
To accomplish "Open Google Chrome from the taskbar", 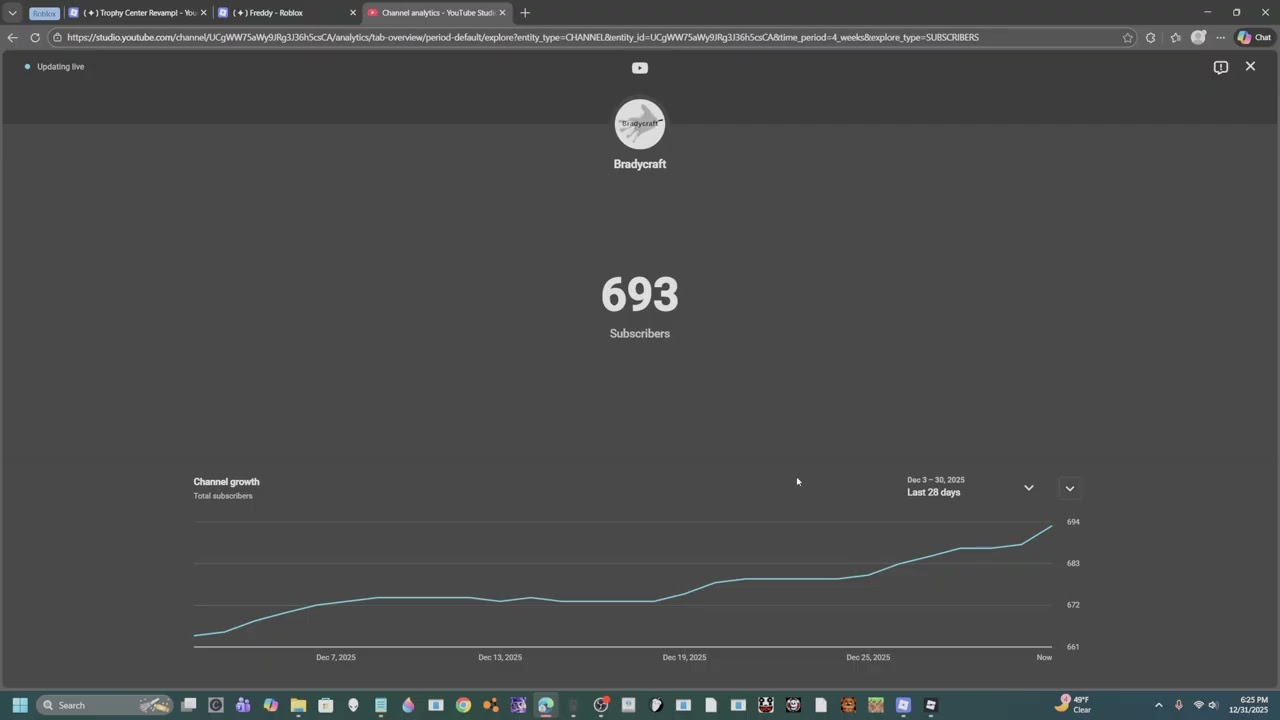I will pos(463,705).
